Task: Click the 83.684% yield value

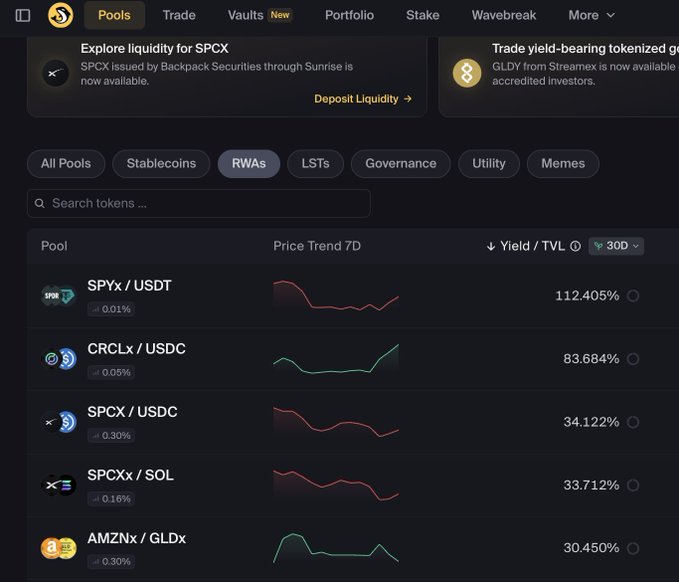Action: (x=591, y=359)
